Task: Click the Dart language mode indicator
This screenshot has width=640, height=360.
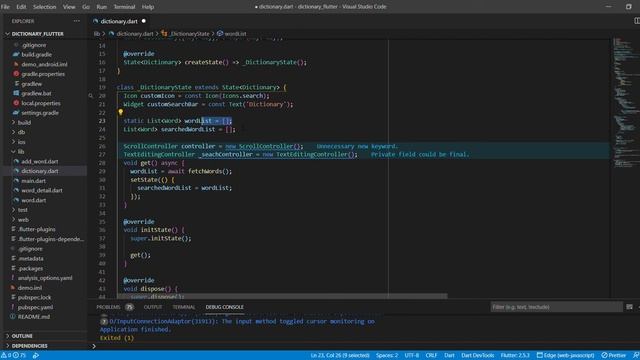Action: [449, 356]
